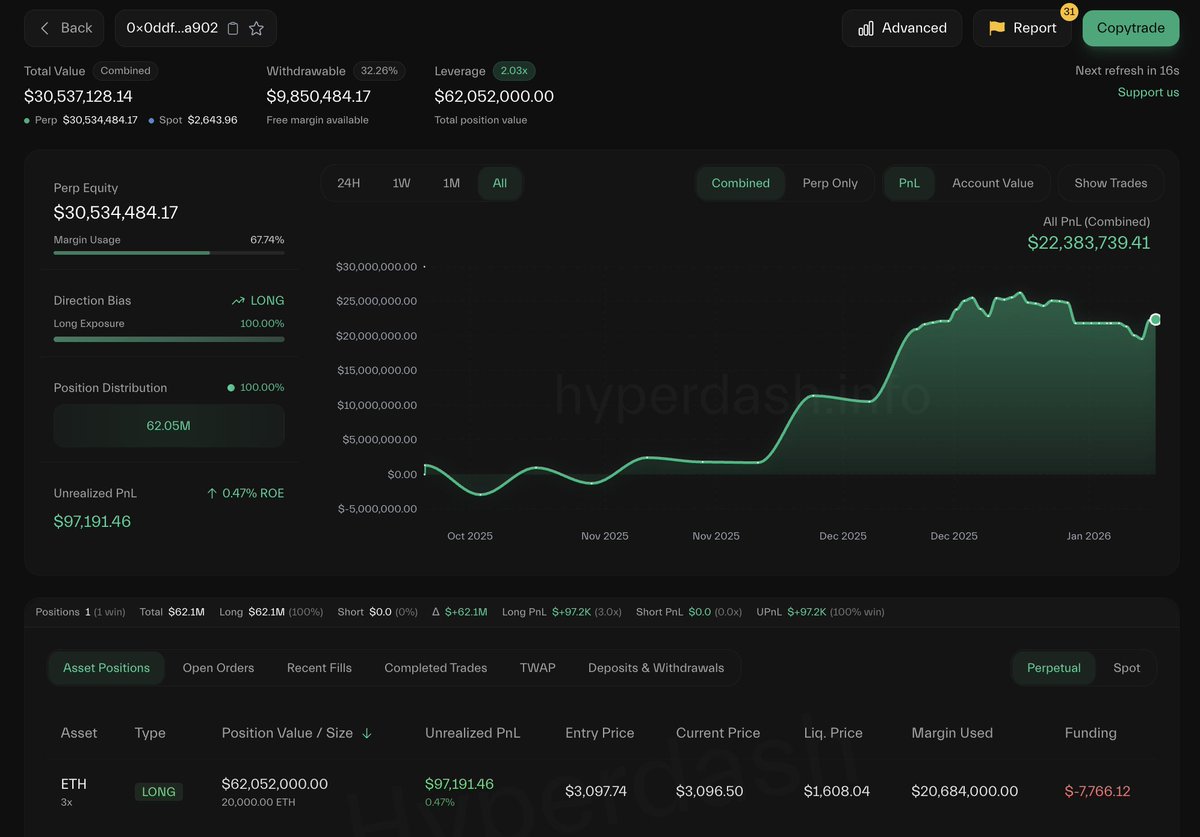Enable Show Trades on chart
Screen dimensions: 1200x837
click(x=1110, y=183)
